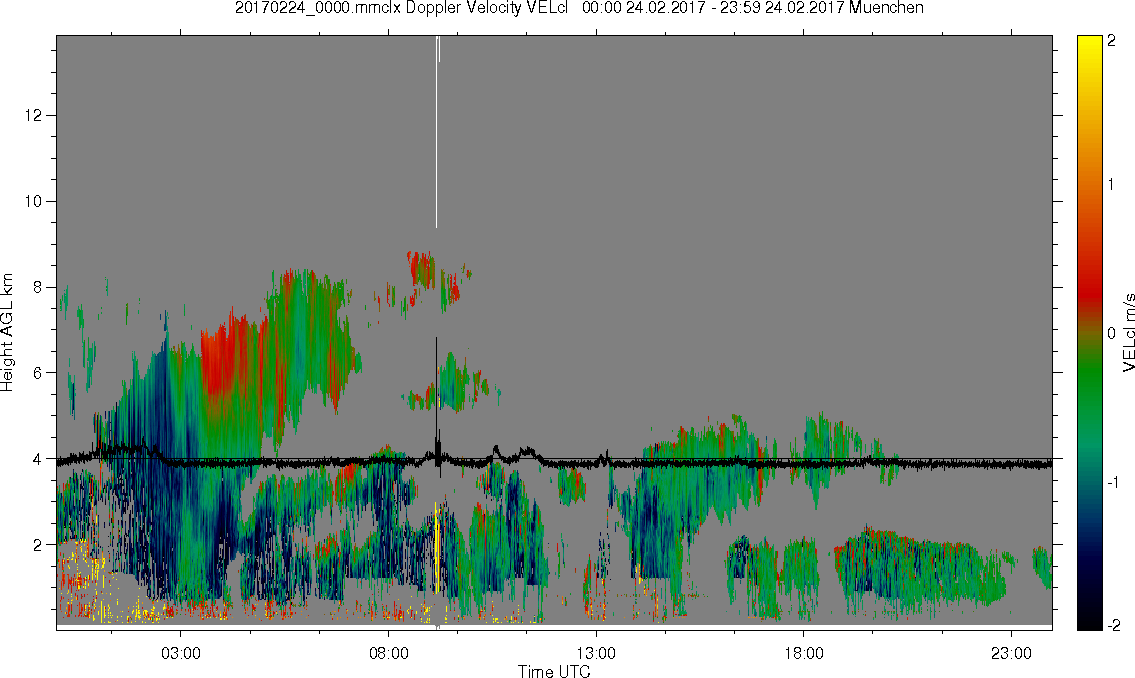Click the 'Time UTC' axis title
This screenshot has width=1135, height=678.
554,671
